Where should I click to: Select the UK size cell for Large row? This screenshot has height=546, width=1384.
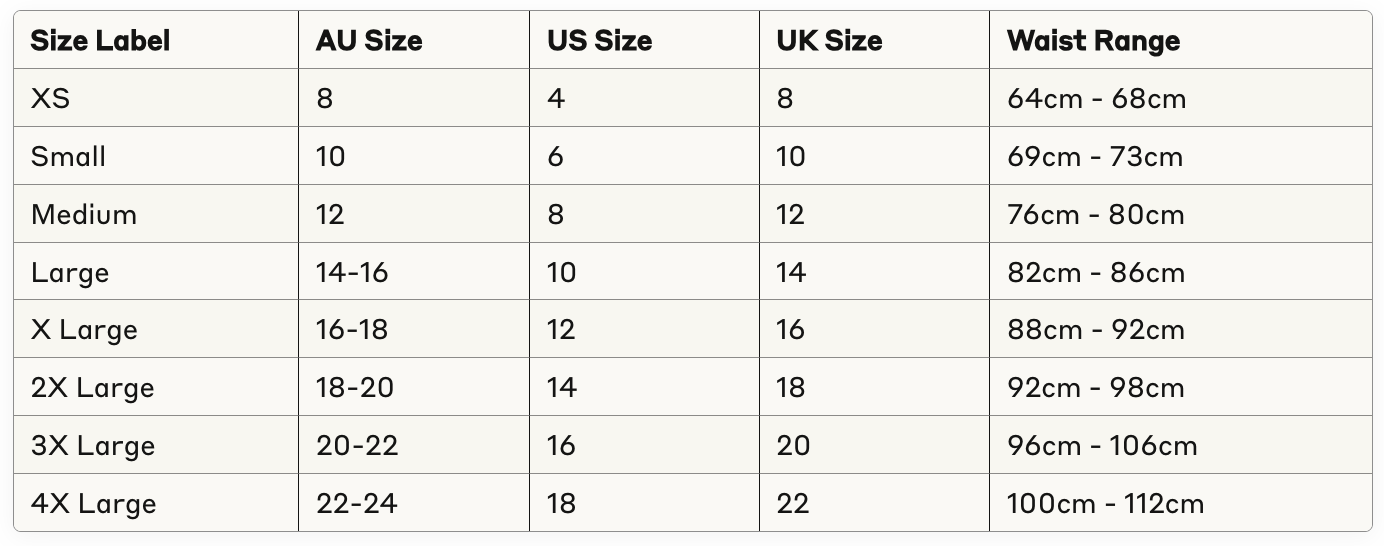[x=791, y=272]
